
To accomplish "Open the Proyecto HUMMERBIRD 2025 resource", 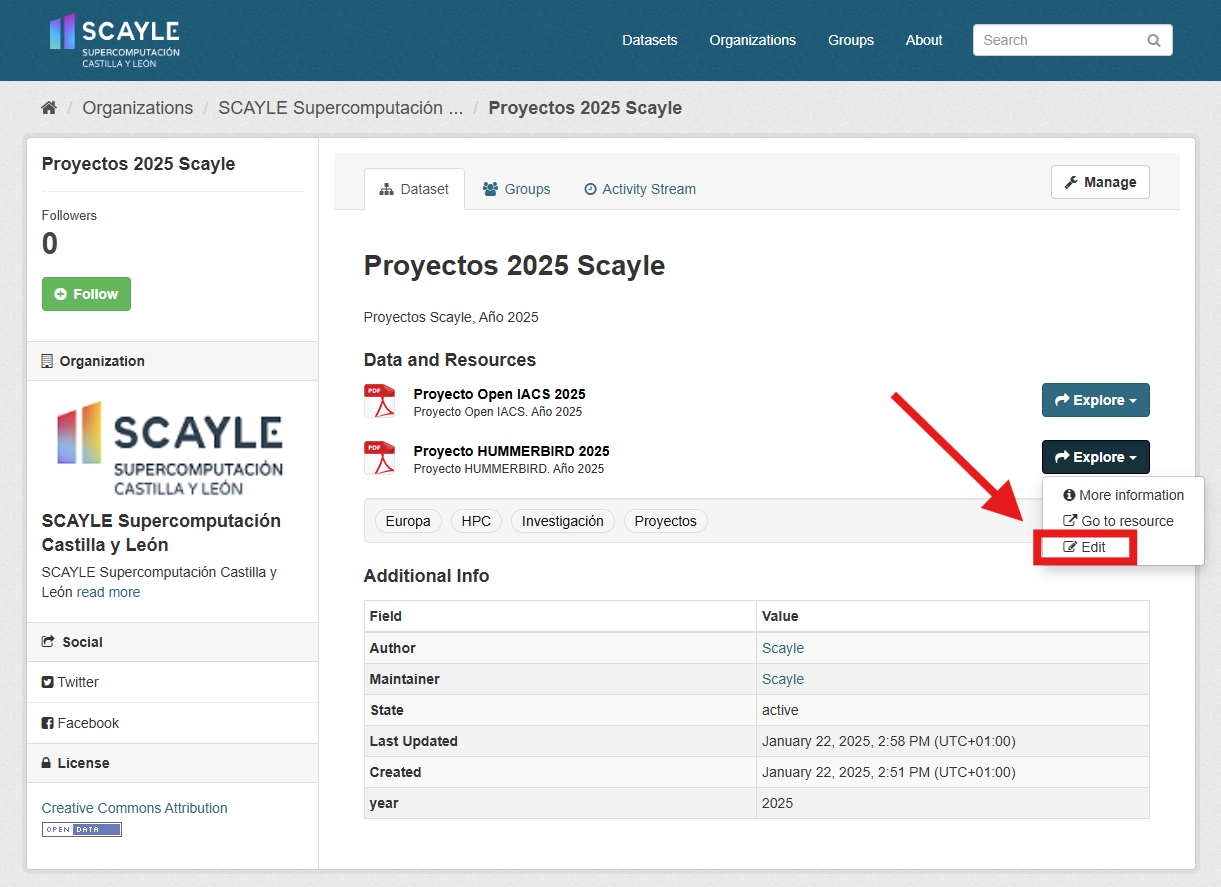I will (x=512, y=451).
